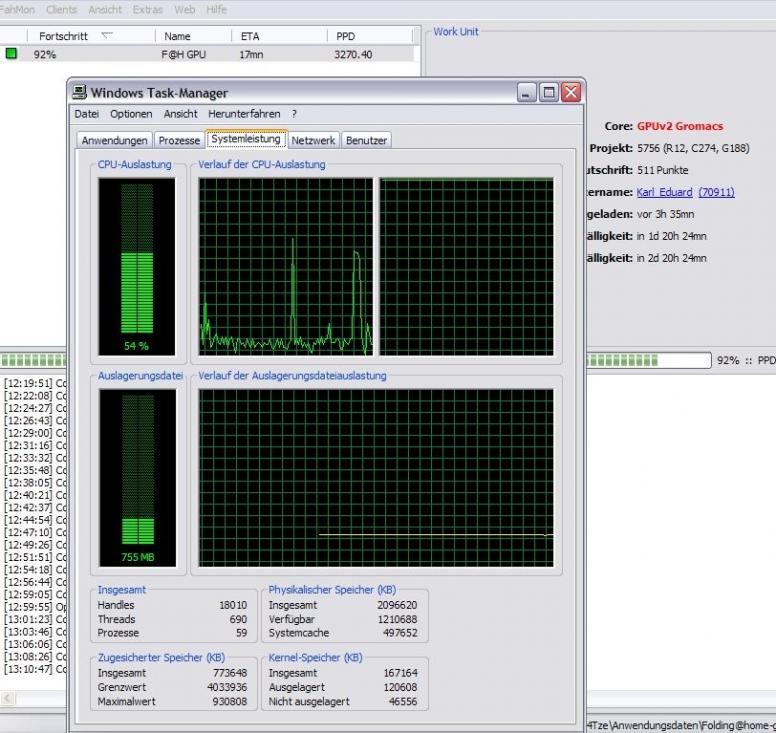Image resolution: width=776 pixels, height=733 pixels.
Task: Open the Ansicht menu in FahMon
Action: pos(105,9)
